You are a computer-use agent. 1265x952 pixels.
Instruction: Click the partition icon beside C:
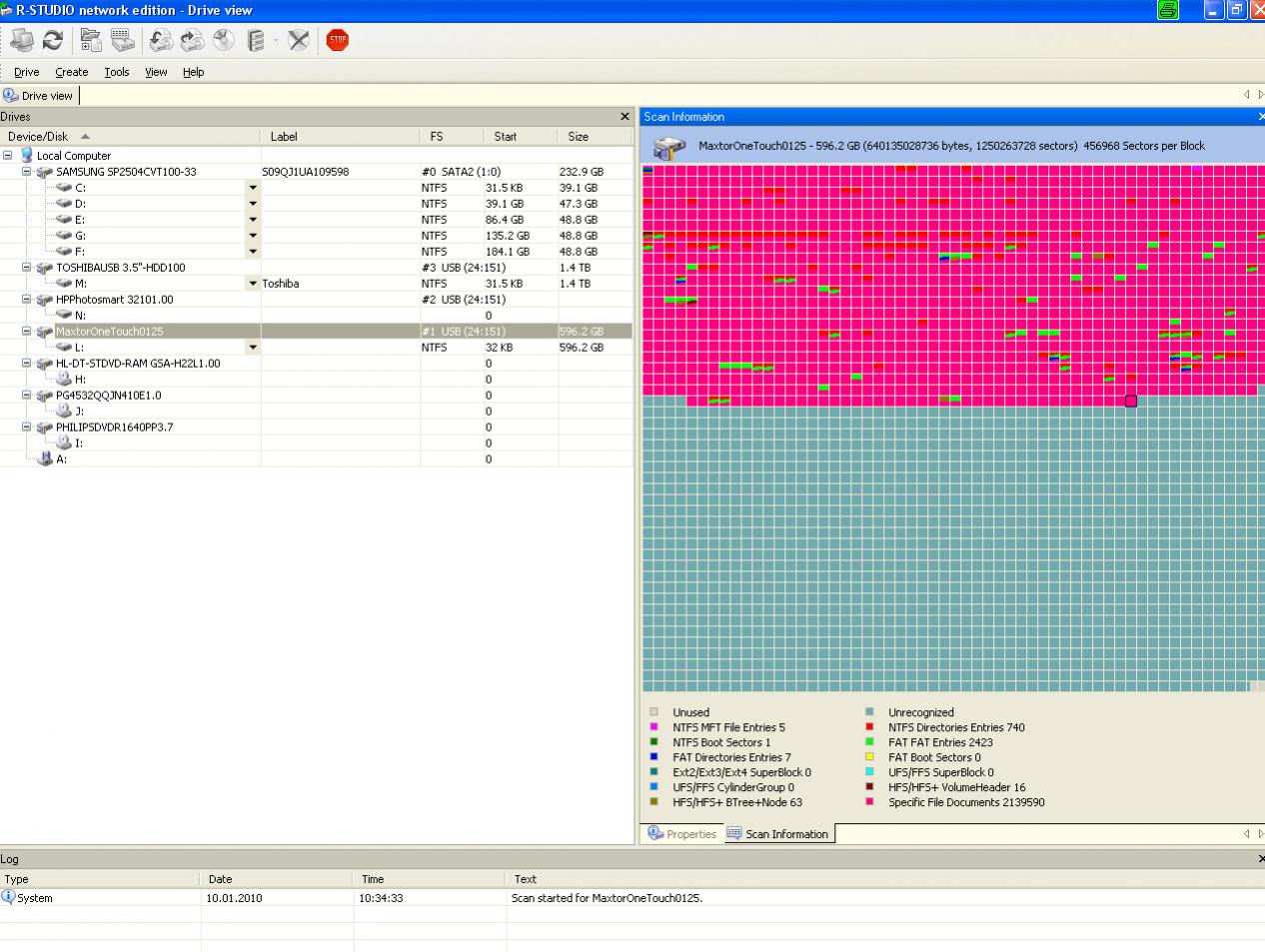64,188
